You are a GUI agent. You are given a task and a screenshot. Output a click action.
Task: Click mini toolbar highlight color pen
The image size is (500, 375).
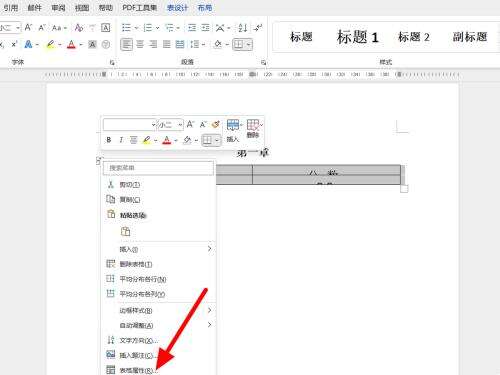click(147, 140)
